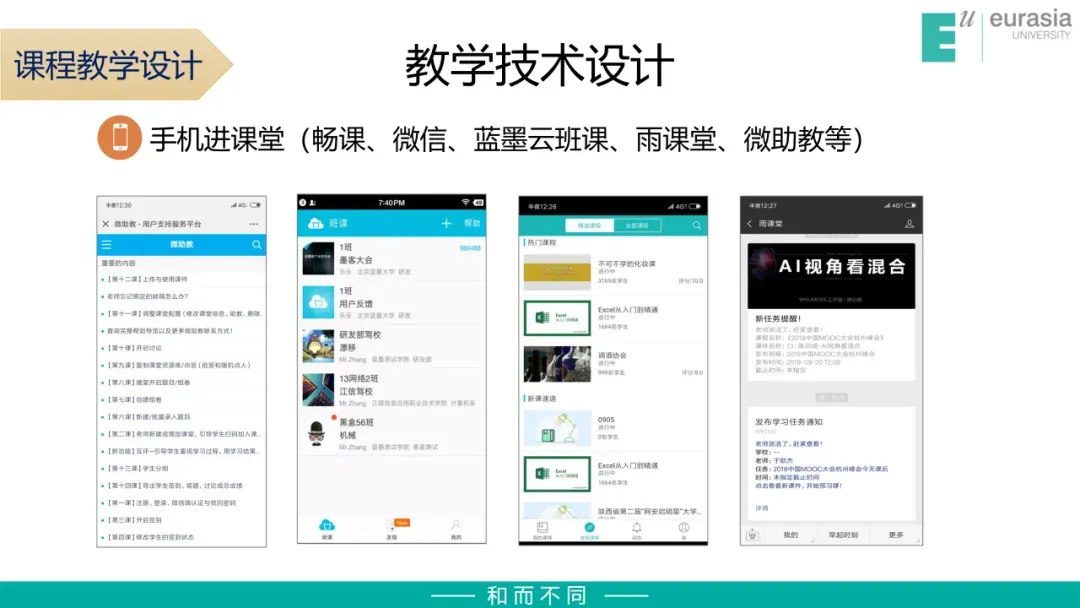The width and height of the screenshot is (1080, 608).
Task: Open 【第八课】随堂开启题目/组卷
Action: coord(148,382)
